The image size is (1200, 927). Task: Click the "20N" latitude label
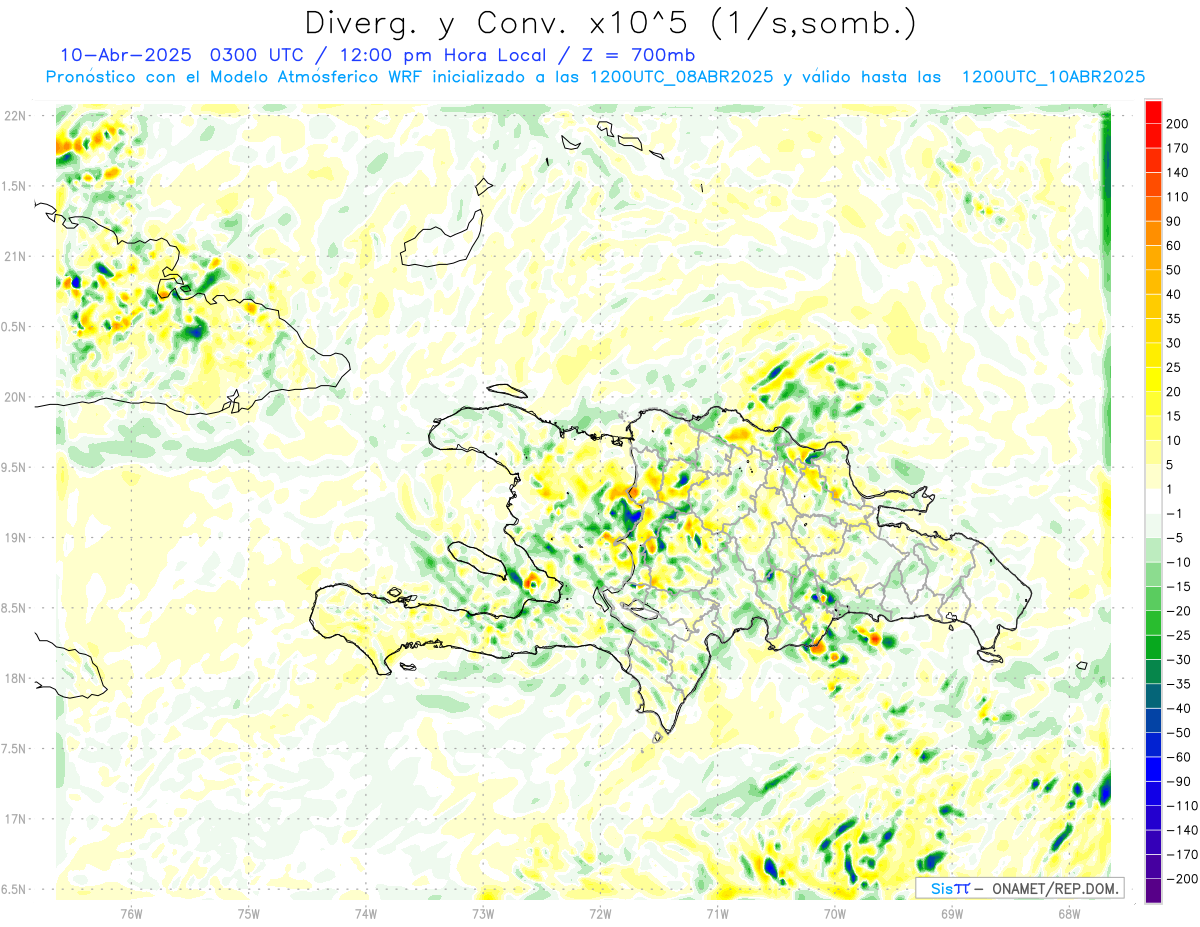coord(14,397)
